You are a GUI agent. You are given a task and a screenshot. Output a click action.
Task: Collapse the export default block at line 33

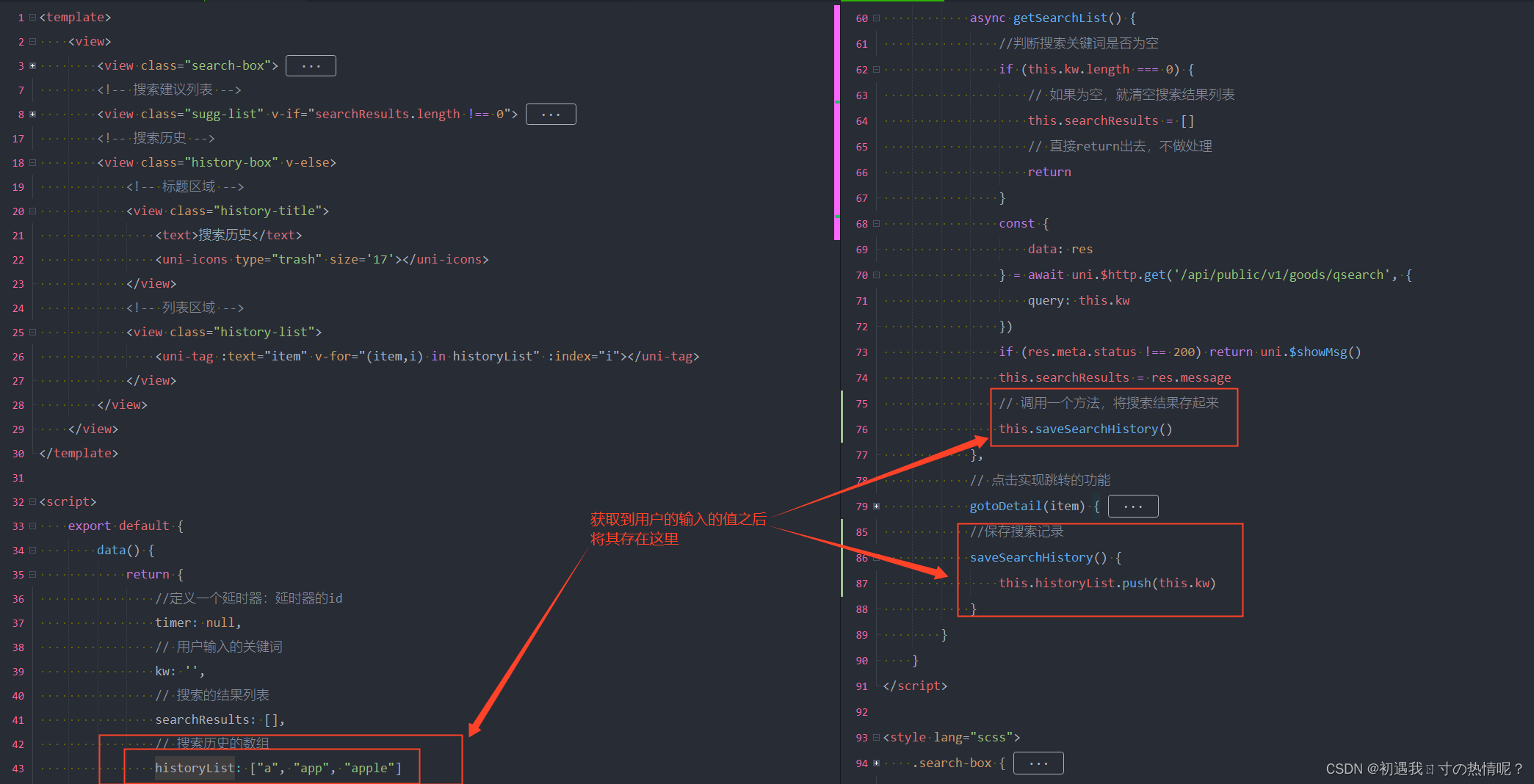pyautogui.click(x=32, y=526)
